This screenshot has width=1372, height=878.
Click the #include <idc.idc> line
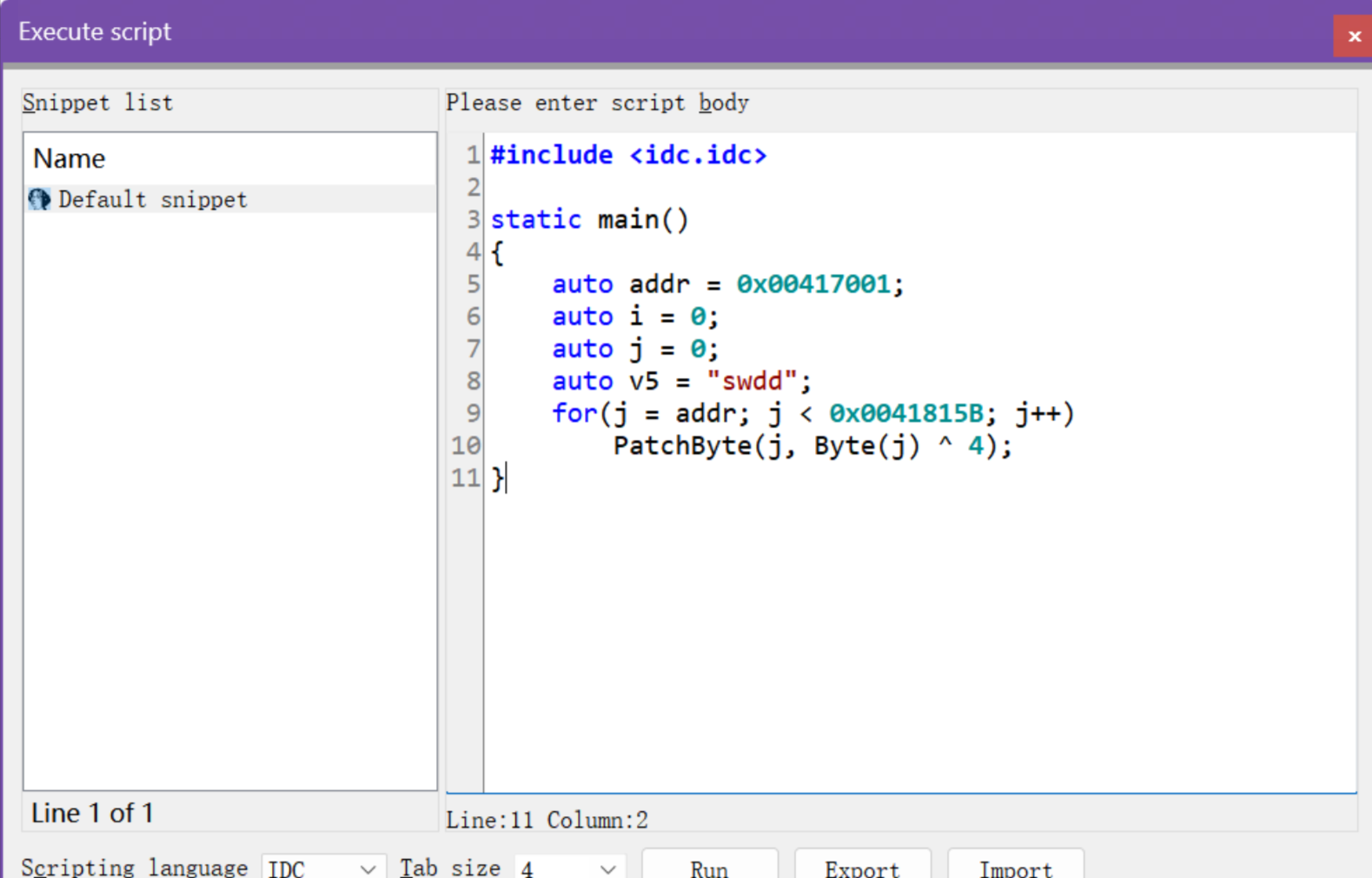click(628, 155)
